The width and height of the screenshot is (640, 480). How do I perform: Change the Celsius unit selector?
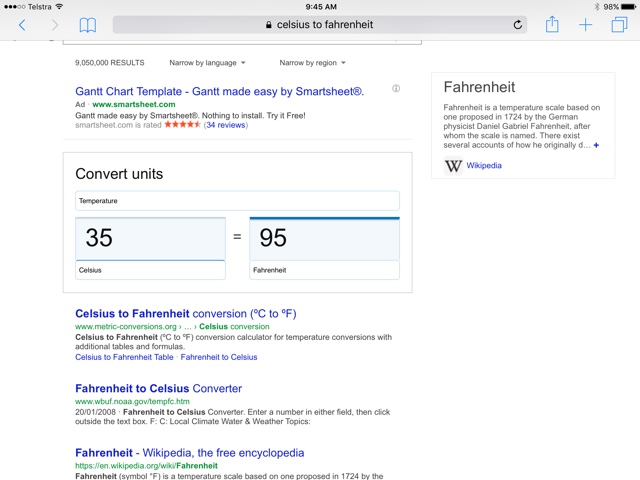[x=150, y=270]
